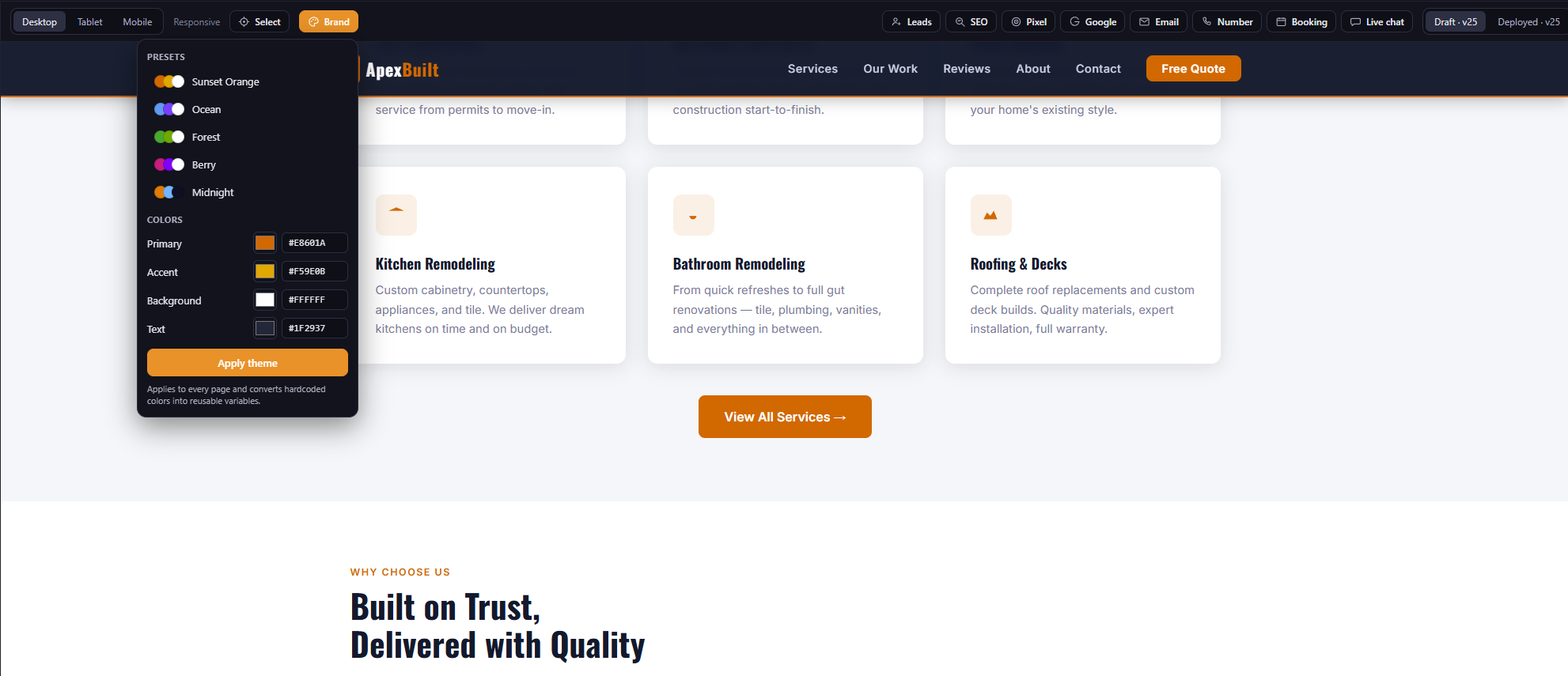Viewport: 1568px width, 676px height.
Task: Select the Bathroom Remodeling heading
Action: click(x=739, y=264)
